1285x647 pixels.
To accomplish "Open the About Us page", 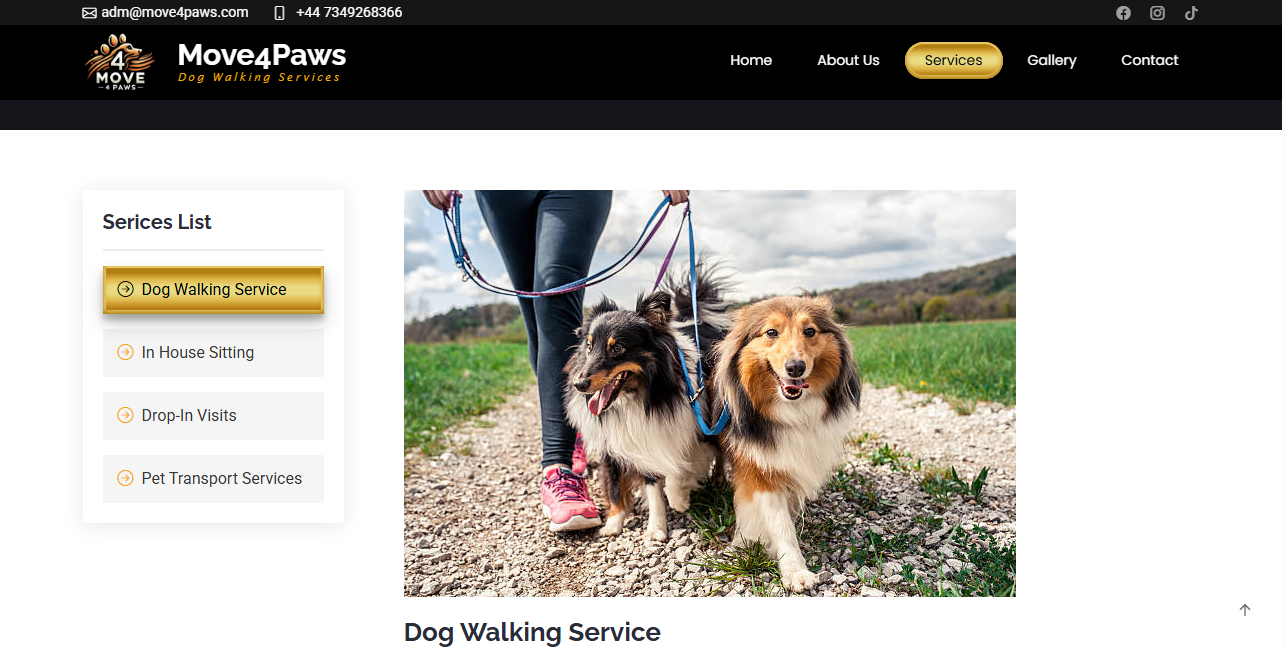I will point(848,60).
